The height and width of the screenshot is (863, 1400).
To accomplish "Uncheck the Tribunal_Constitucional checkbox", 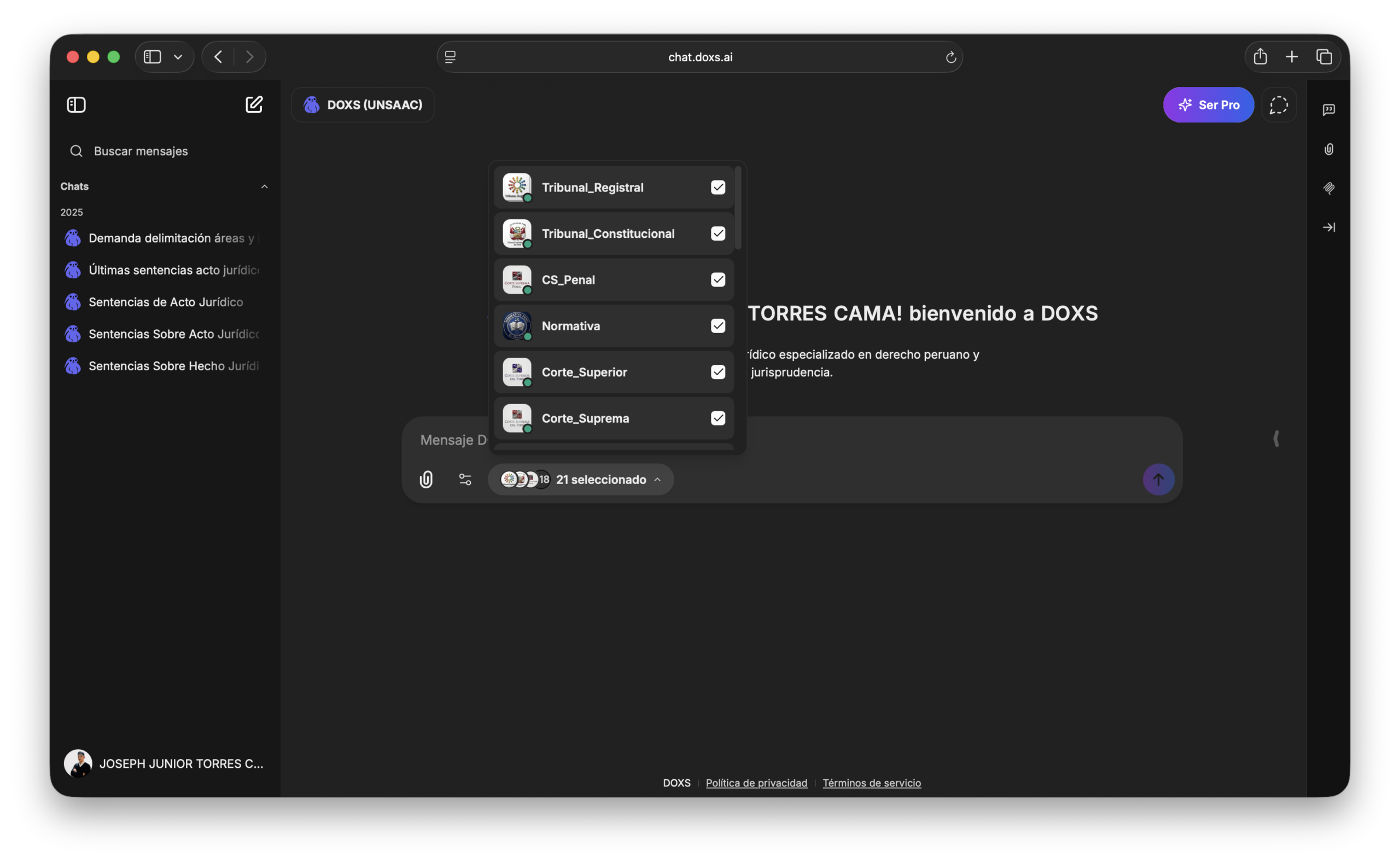I will 717,234.
